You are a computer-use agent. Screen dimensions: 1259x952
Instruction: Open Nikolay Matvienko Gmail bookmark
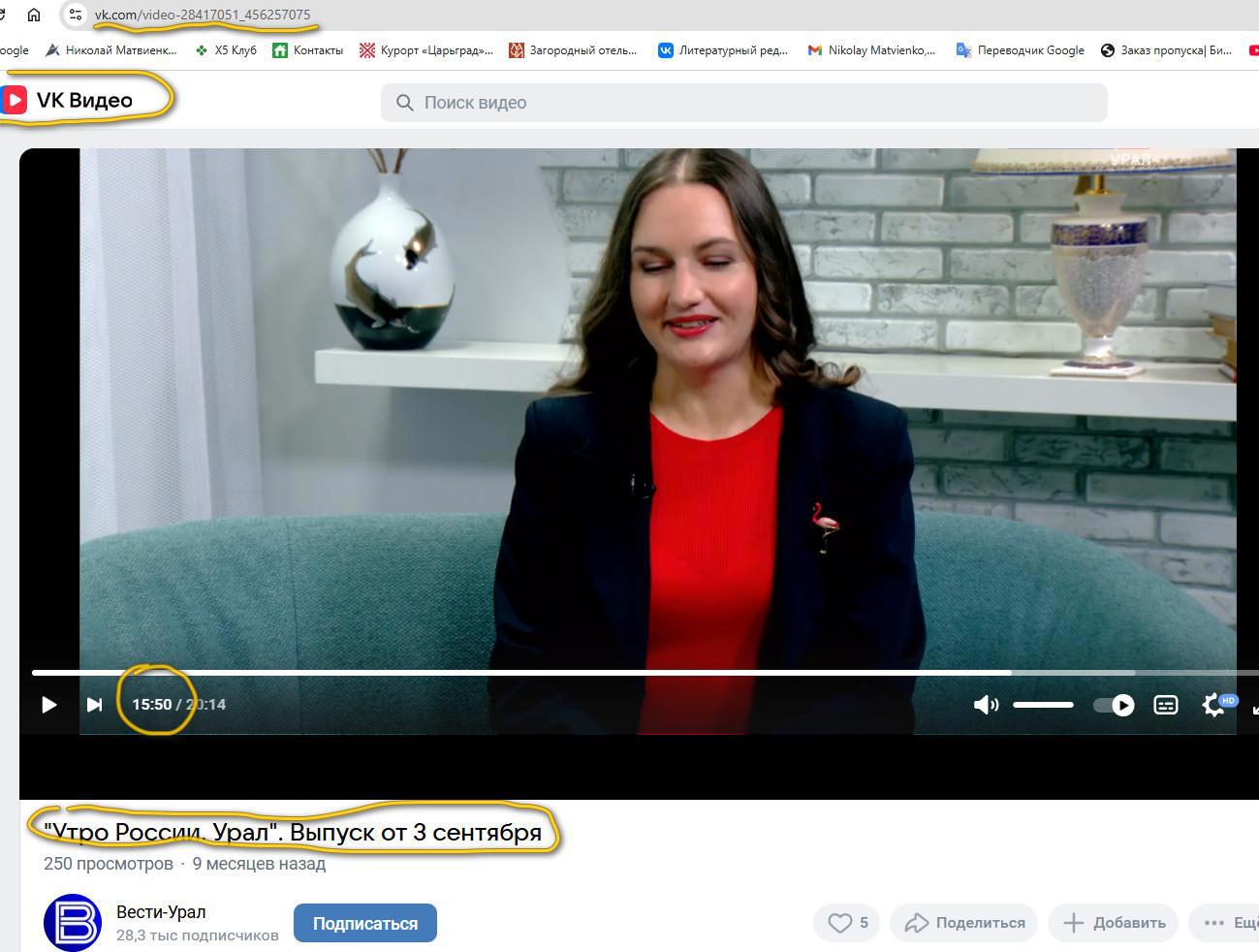point(871,50)
